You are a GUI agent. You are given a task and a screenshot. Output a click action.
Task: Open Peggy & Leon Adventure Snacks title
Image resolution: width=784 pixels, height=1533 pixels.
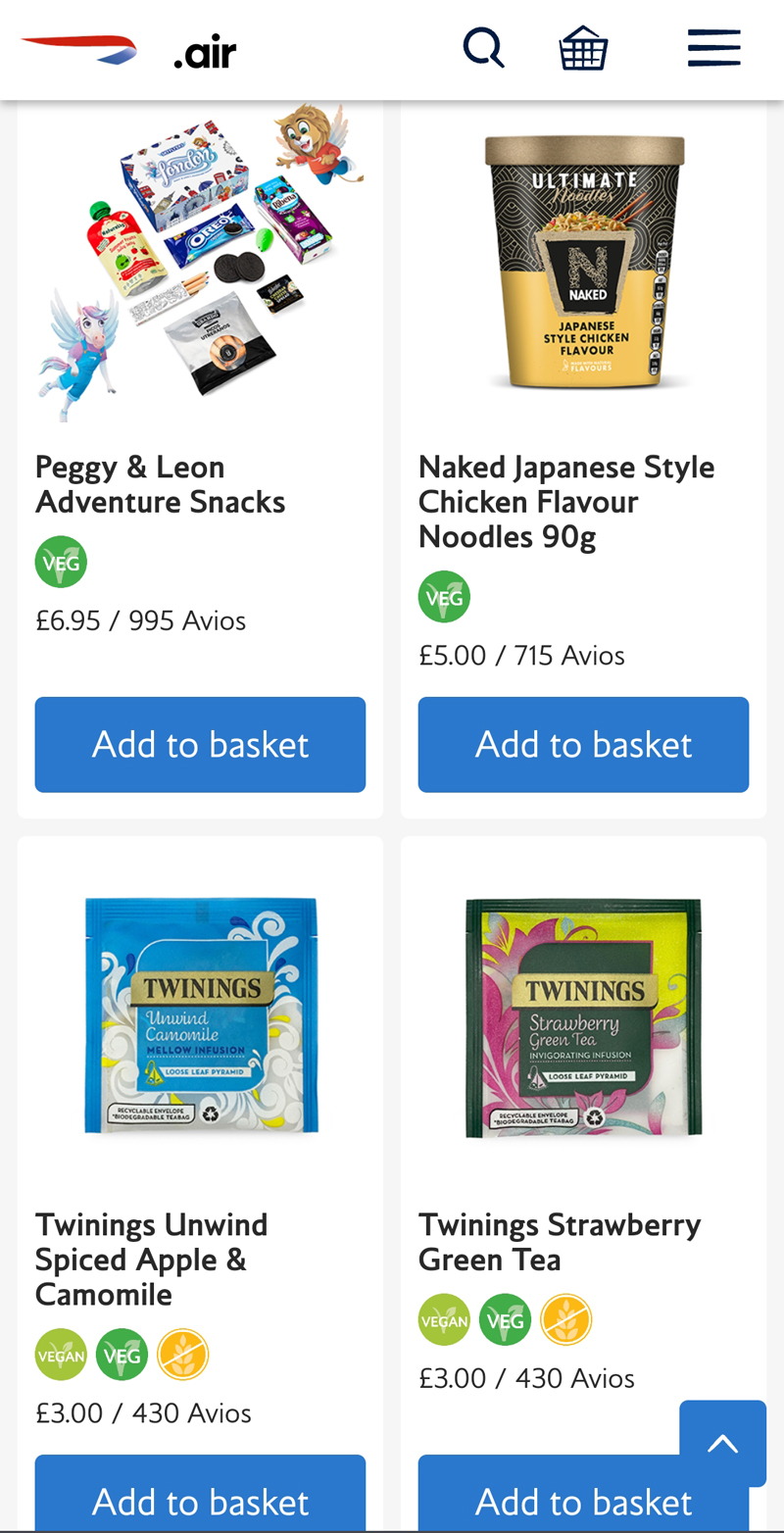(160, 484)
